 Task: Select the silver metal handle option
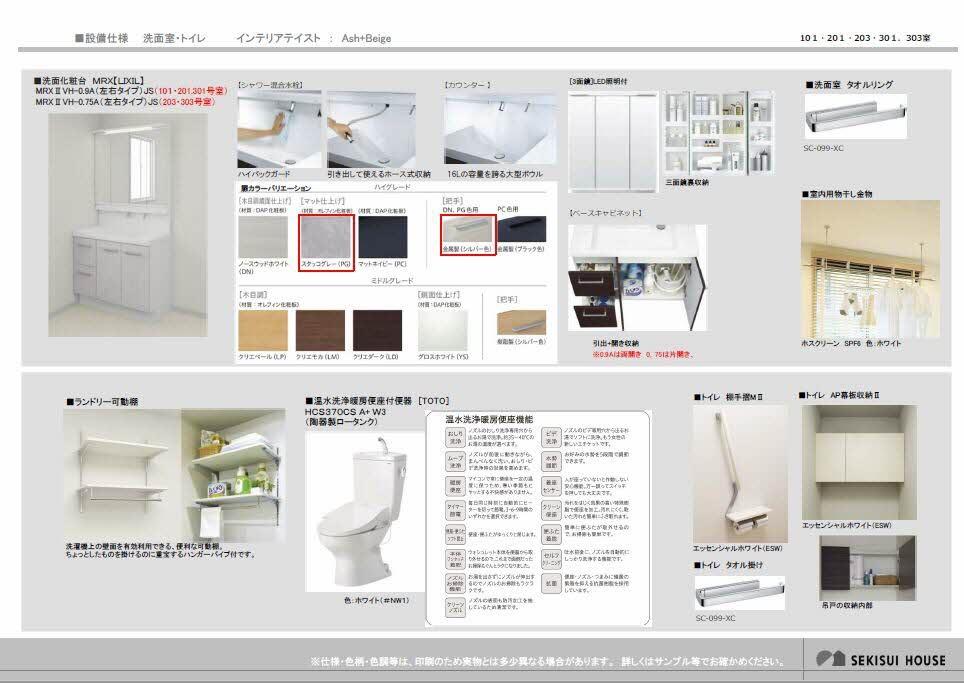[465, 230]
